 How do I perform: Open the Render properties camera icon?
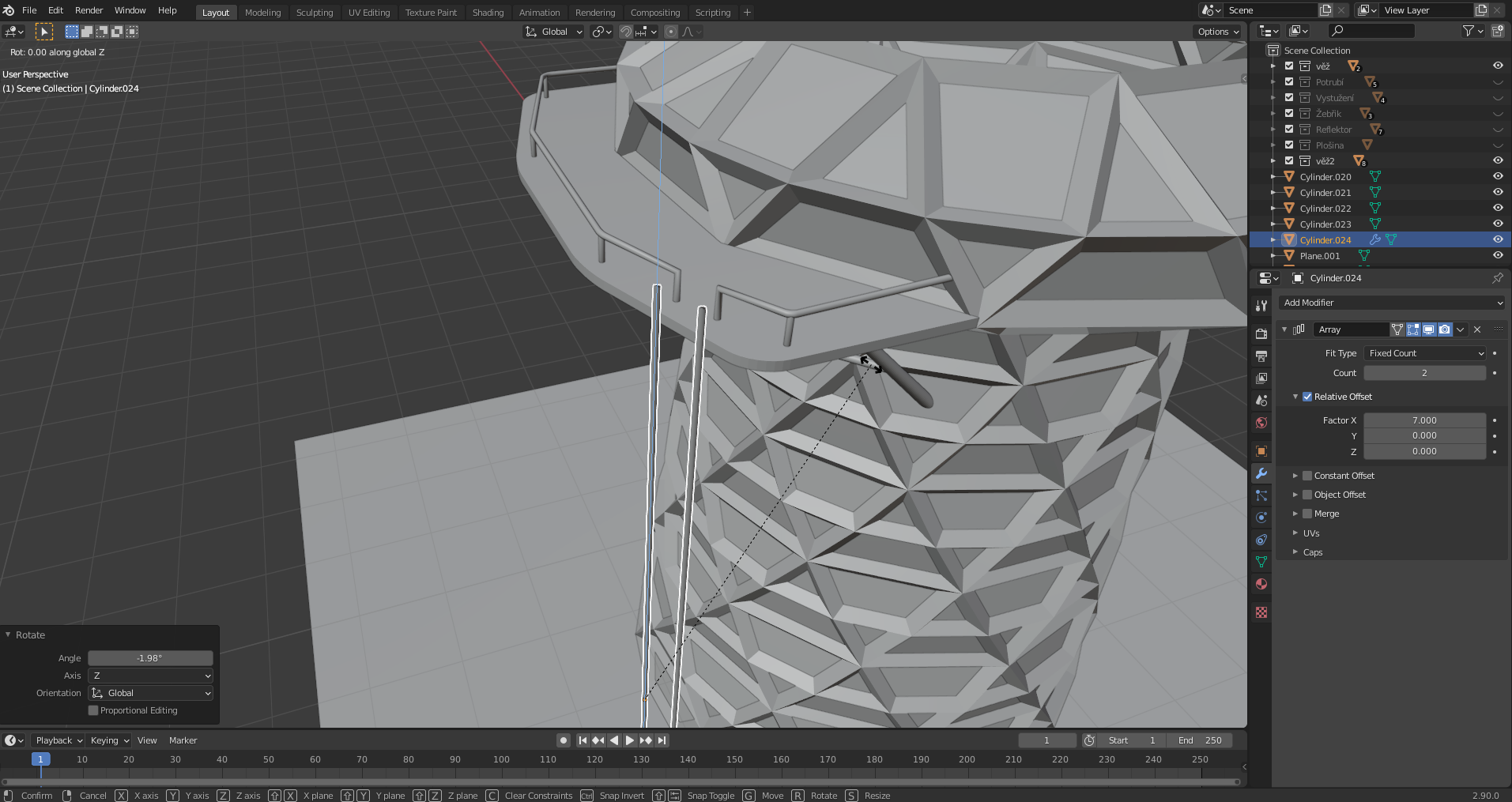point(1261,334)
